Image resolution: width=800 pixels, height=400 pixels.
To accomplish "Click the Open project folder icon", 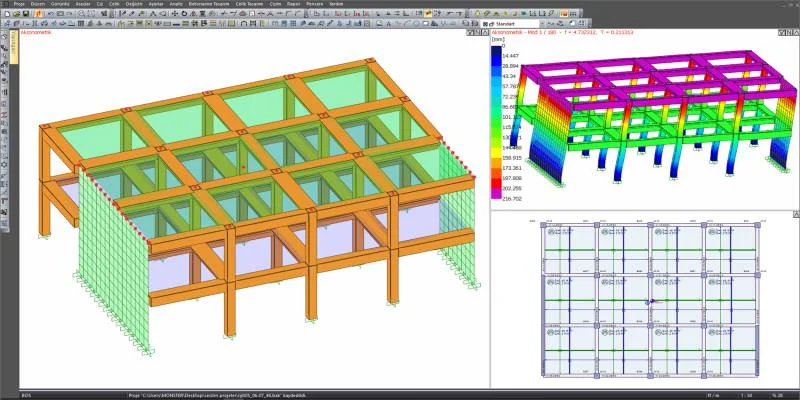I will tap(16, 13).
